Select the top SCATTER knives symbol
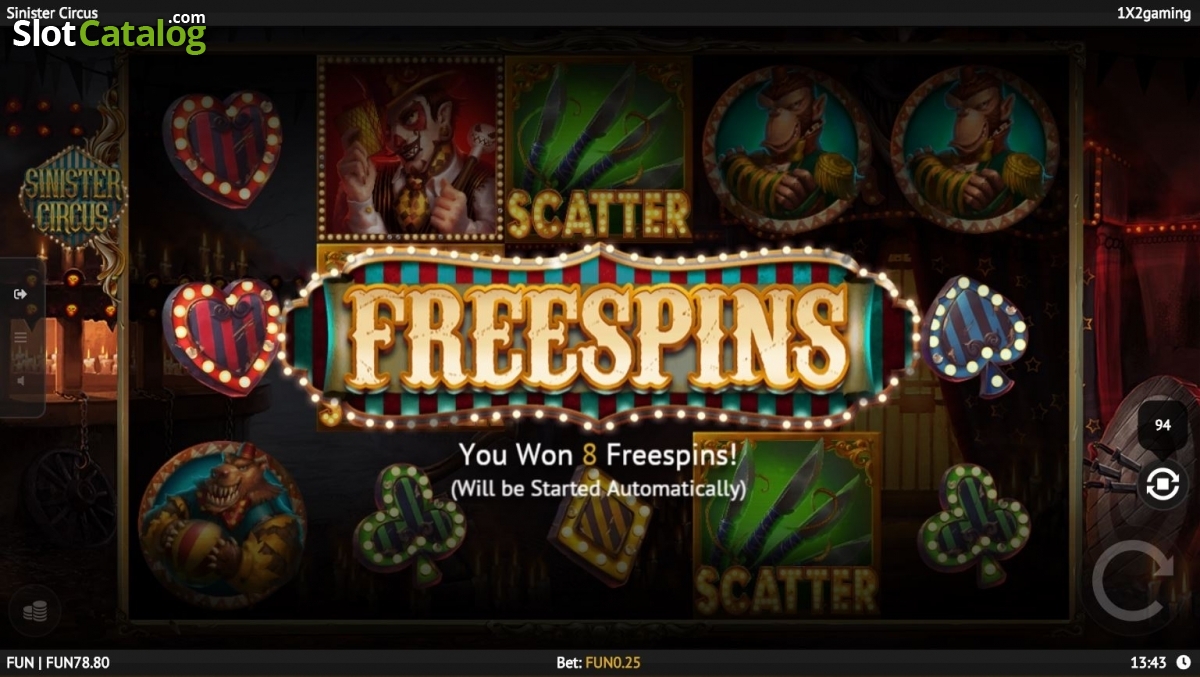Screen dimensions: 1200x677 [598, 148]
